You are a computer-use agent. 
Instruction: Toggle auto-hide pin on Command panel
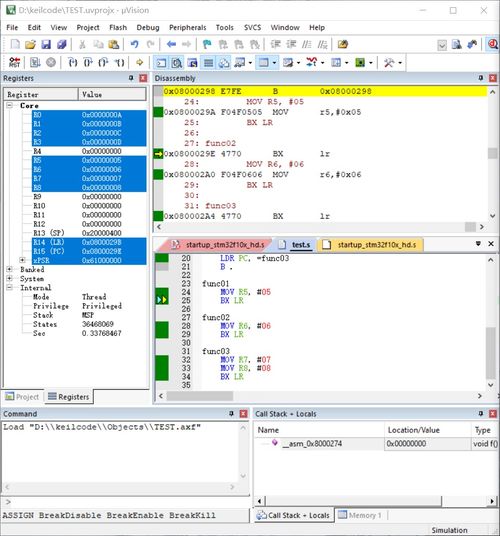(x=231, y=414)
